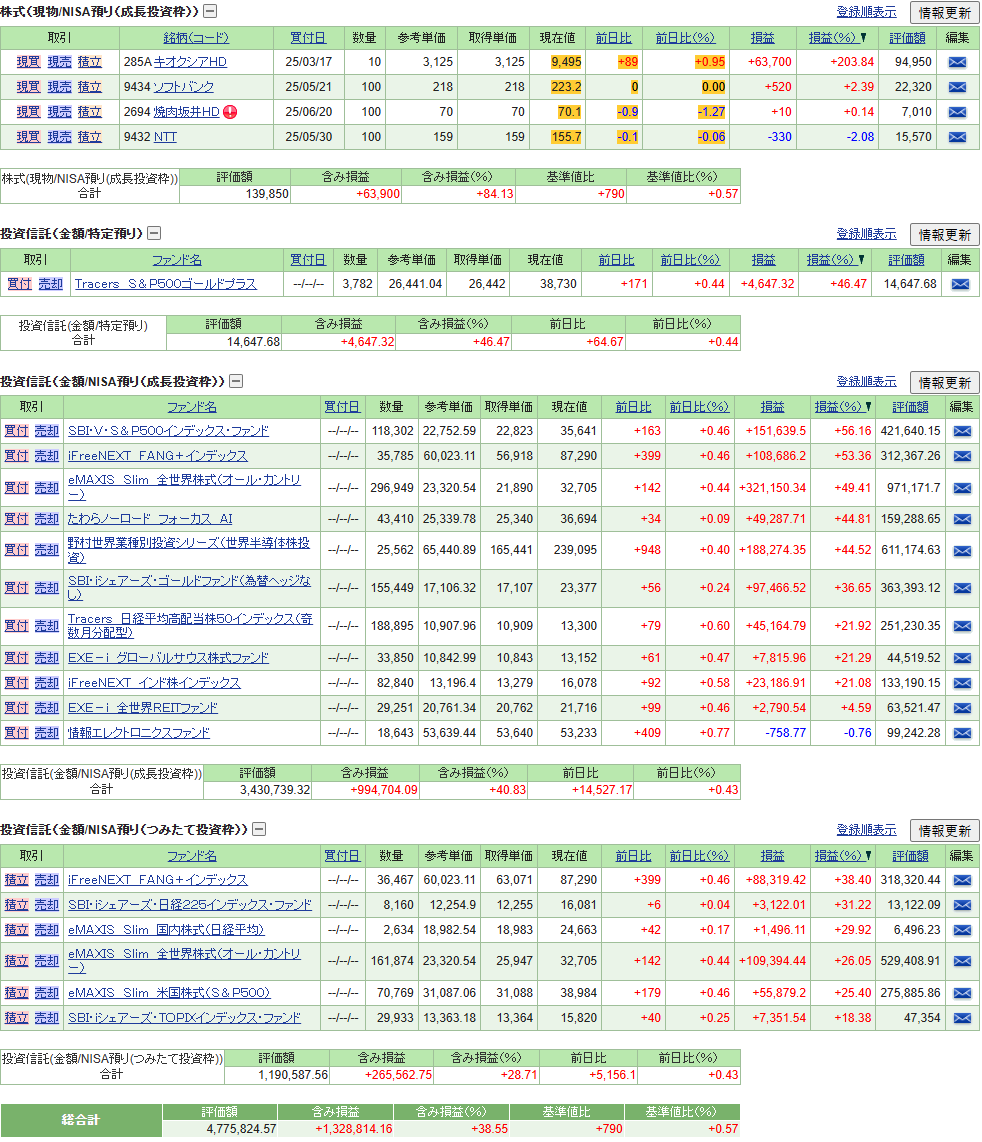
Task: Click edit icon for eMAXIS Slim 米国株式 row
Action: pos(961,993)
